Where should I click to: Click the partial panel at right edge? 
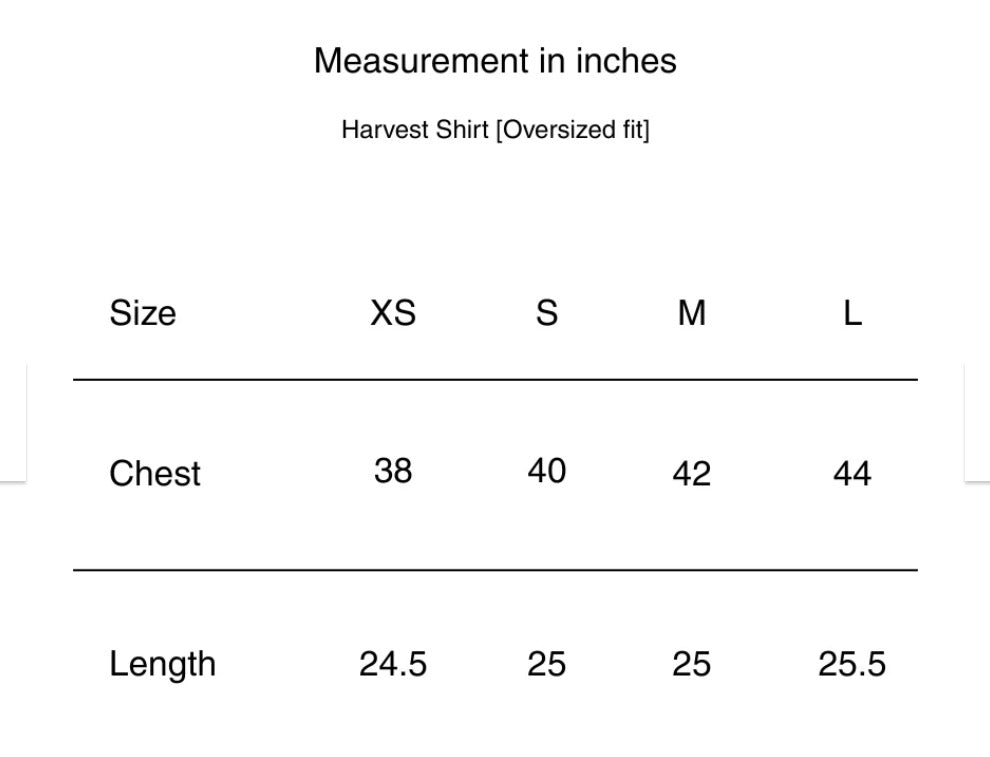coord(977,422)
